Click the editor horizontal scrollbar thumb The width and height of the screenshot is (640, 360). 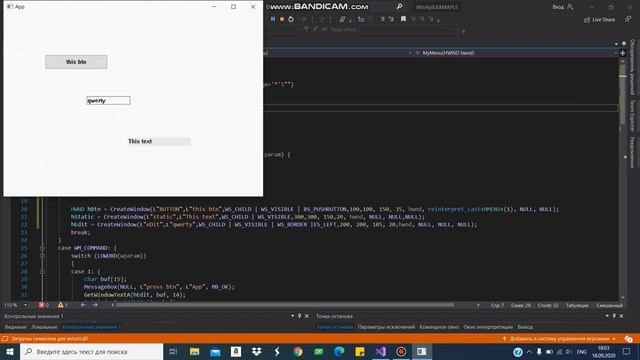point(284,305)
